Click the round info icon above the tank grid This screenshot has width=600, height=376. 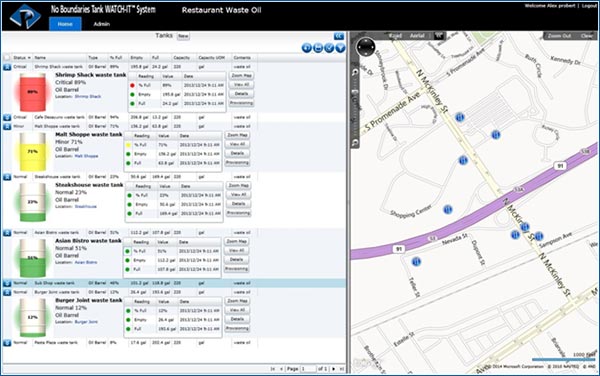tap(307, 48)
